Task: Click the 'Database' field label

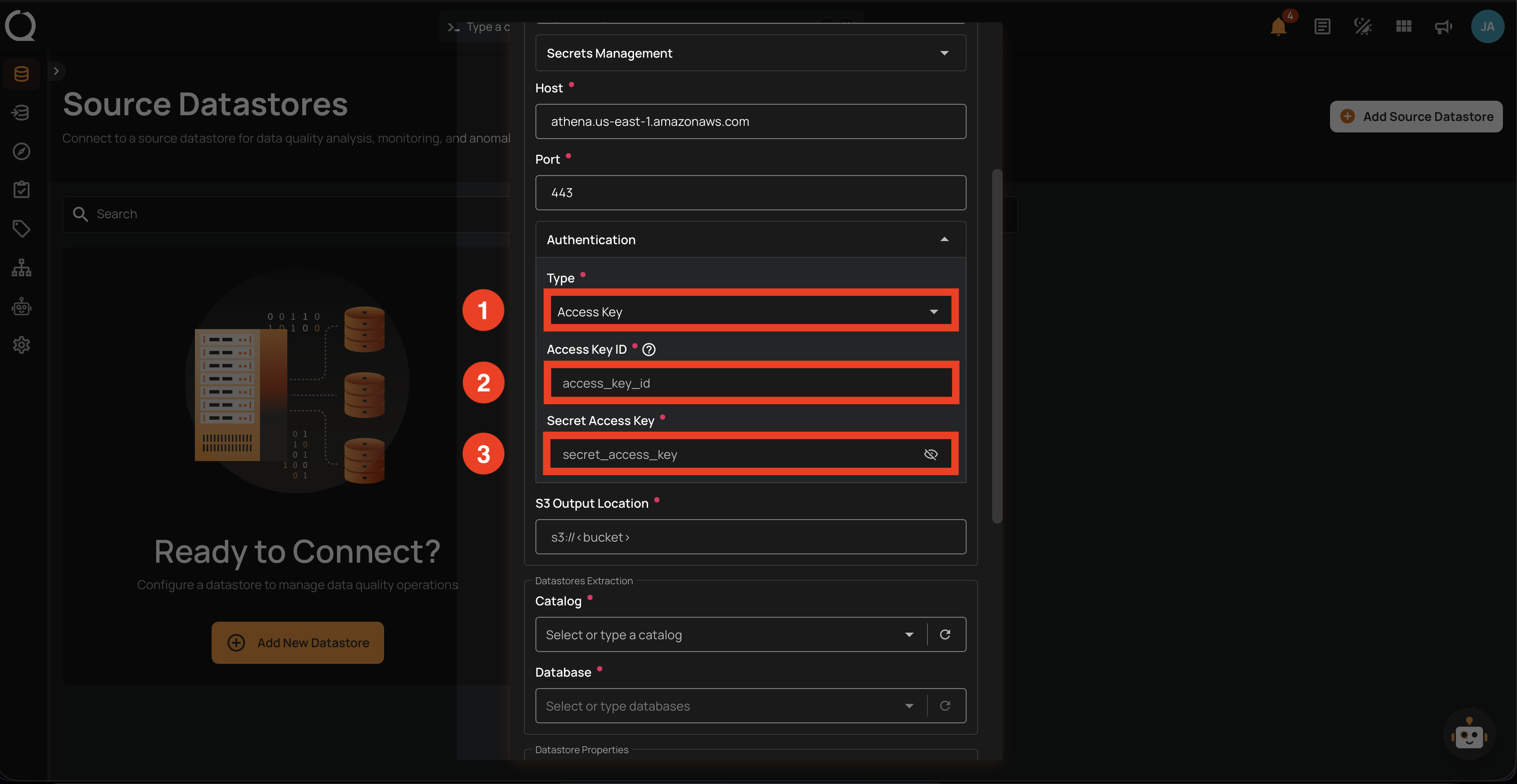Action: click(x=563, y=673)
